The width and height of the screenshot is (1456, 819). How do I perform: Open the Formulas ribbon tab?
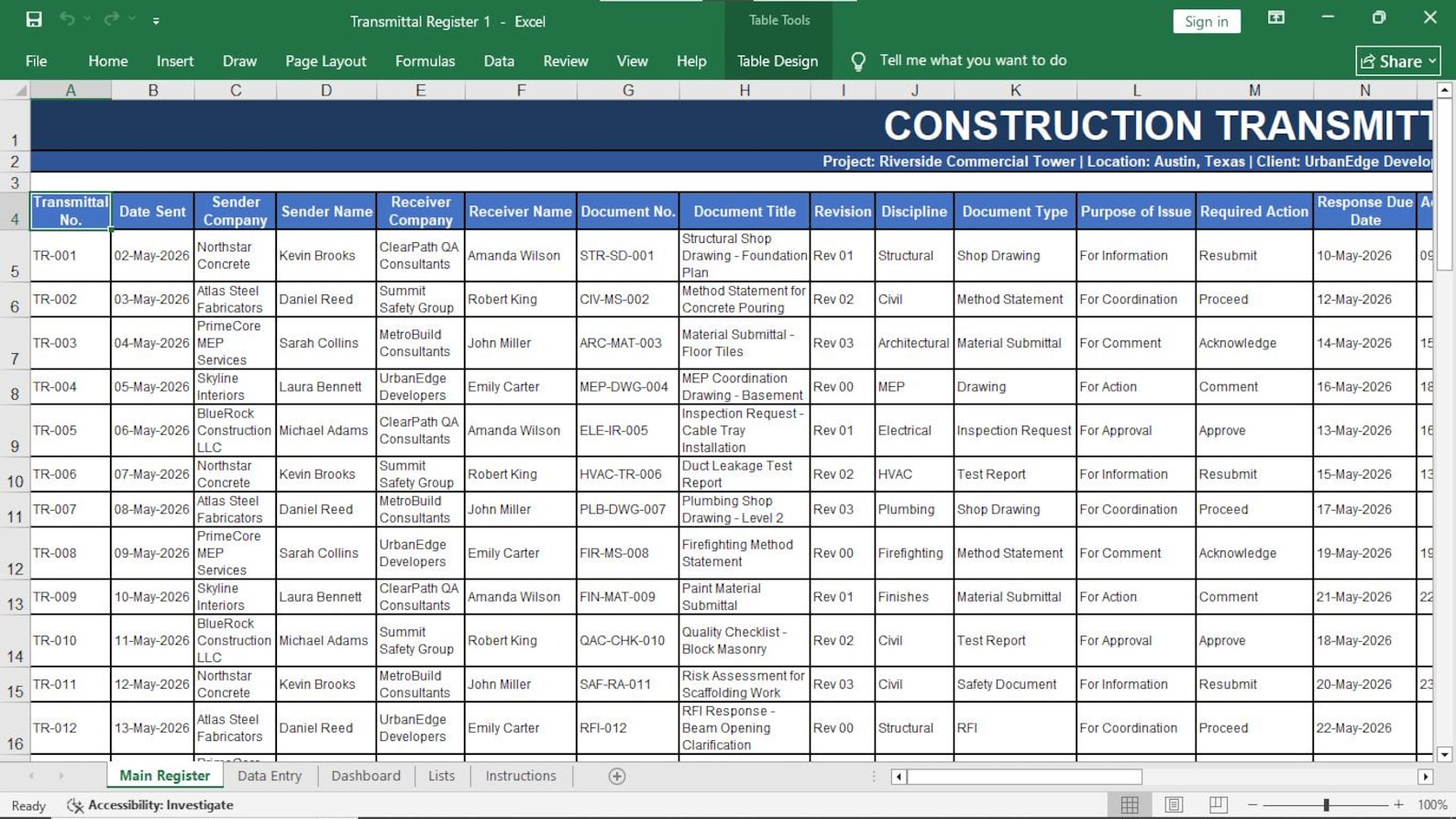click(x=425, y=61)
